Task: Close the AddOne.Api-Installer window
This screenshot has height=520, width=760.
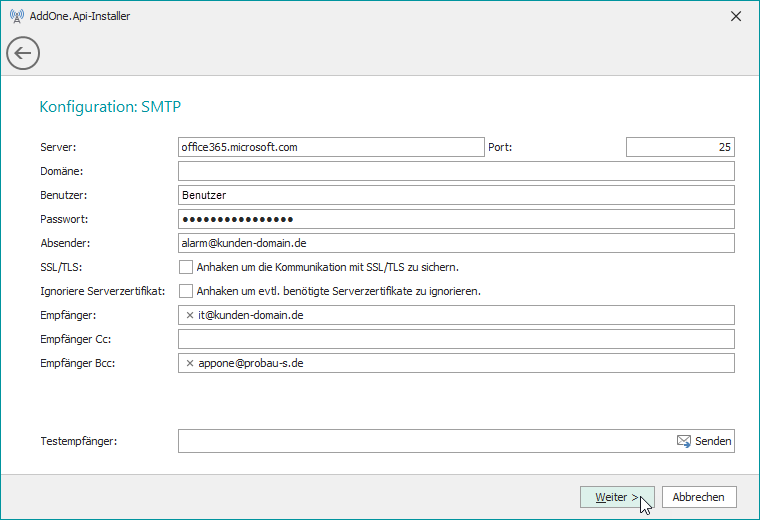Action: tap(736, 16)
